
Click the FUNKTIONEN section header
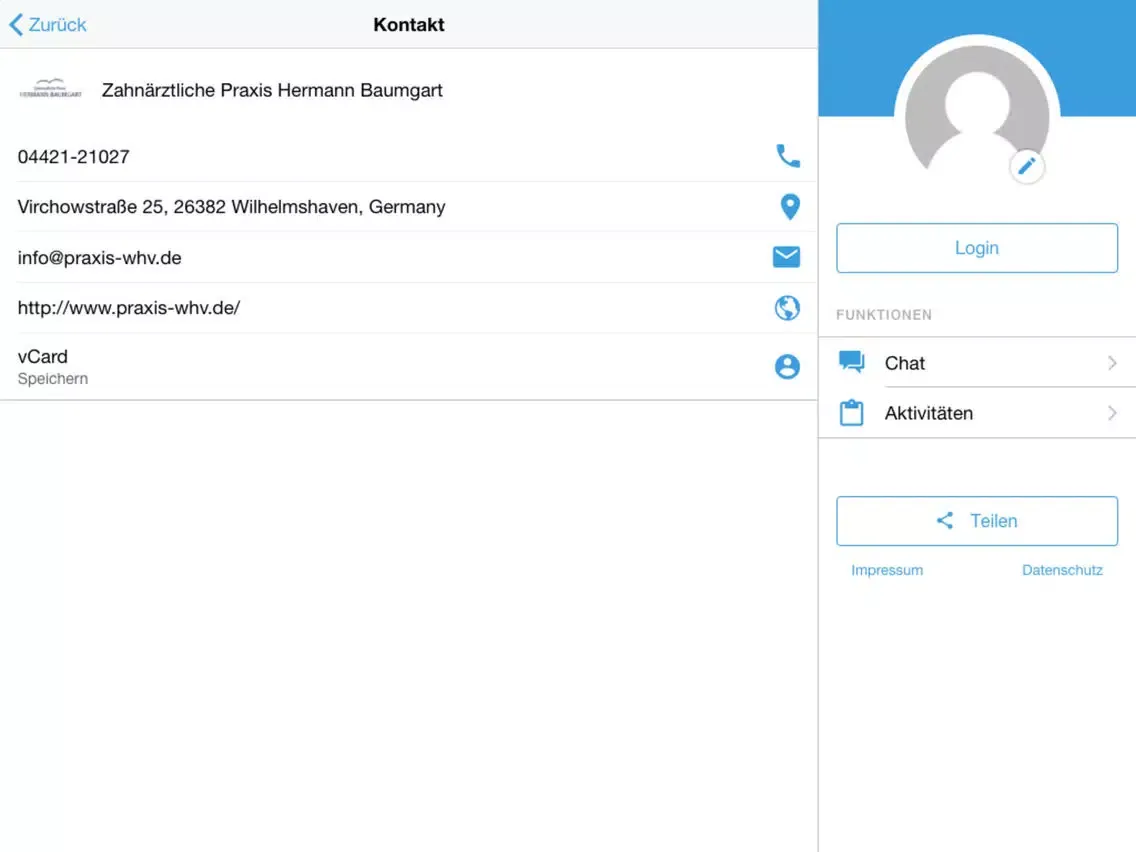884,314
